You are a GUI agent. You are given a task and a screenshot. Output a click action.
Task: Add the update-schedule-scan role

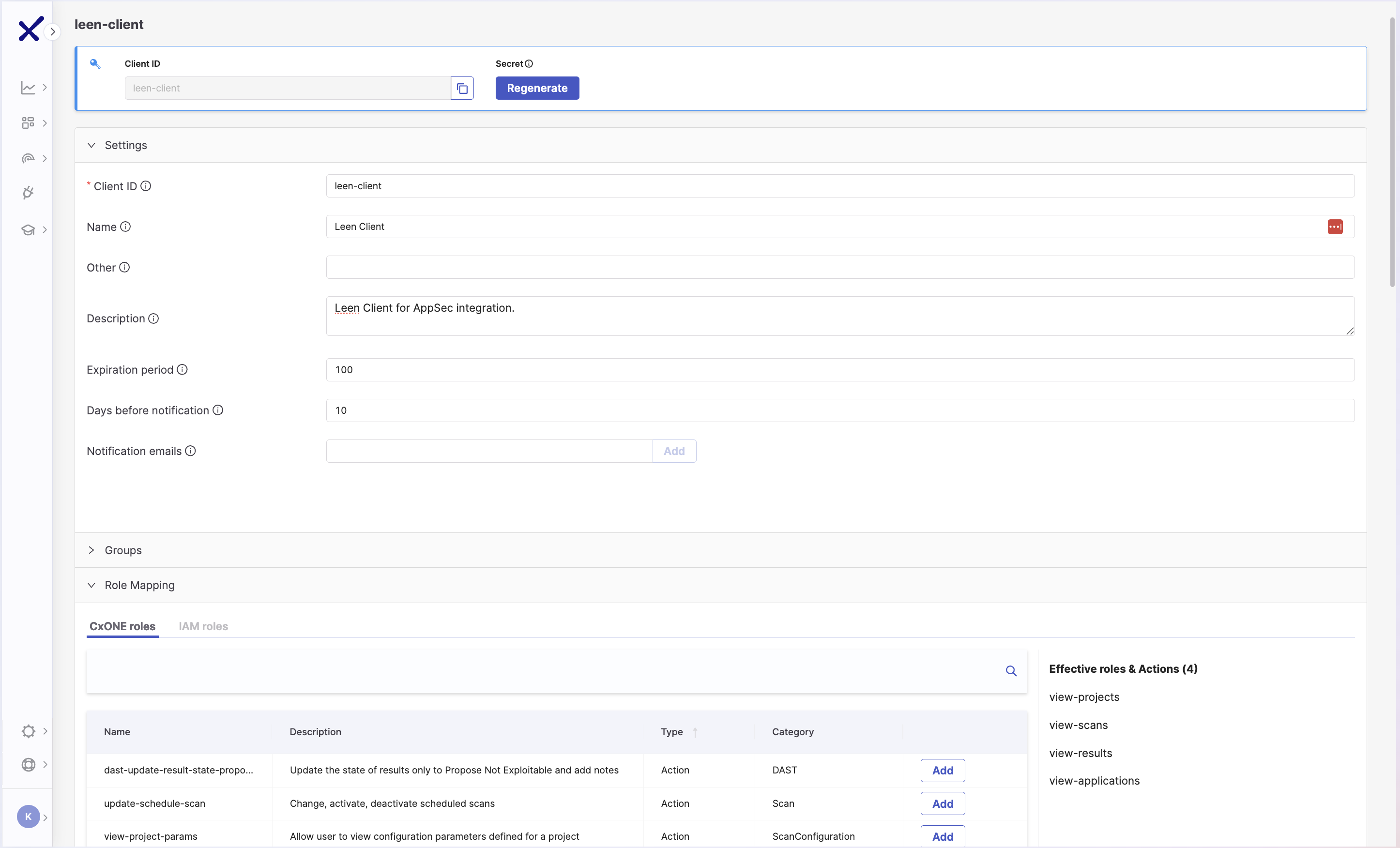click(942, 803)
